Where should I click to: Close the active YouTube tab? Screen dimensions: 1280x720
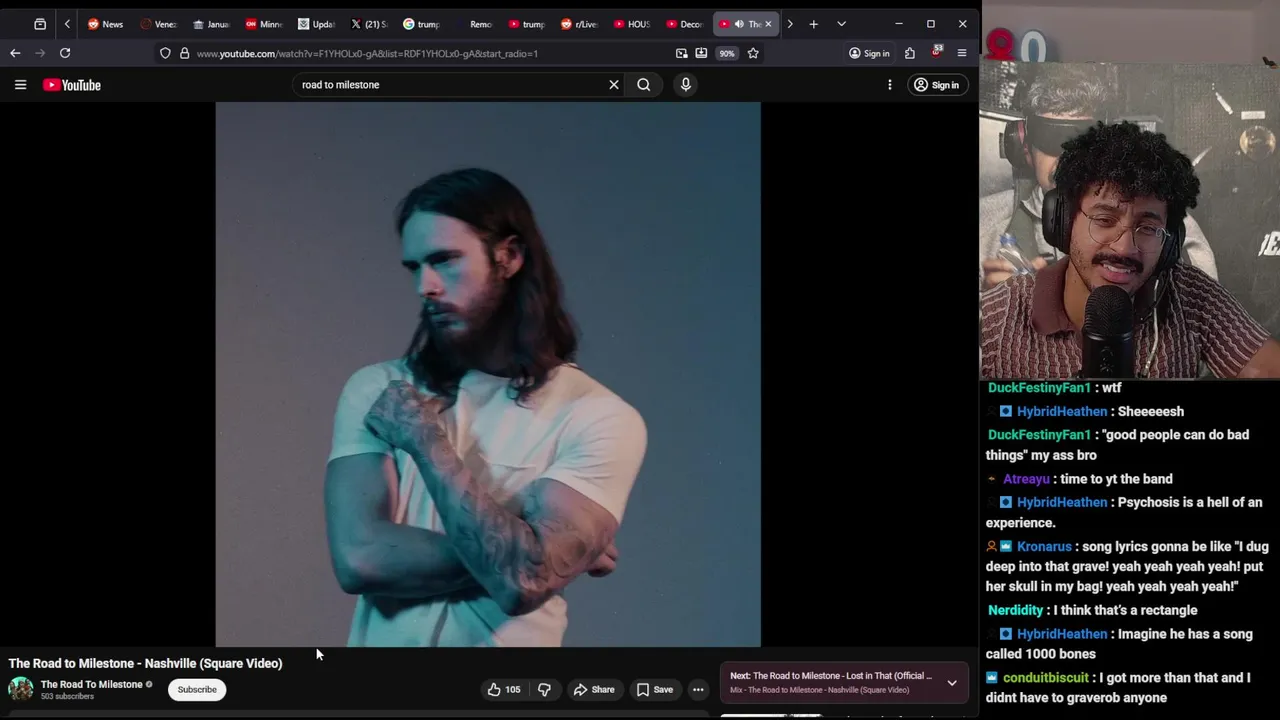[x=768, y=24]
